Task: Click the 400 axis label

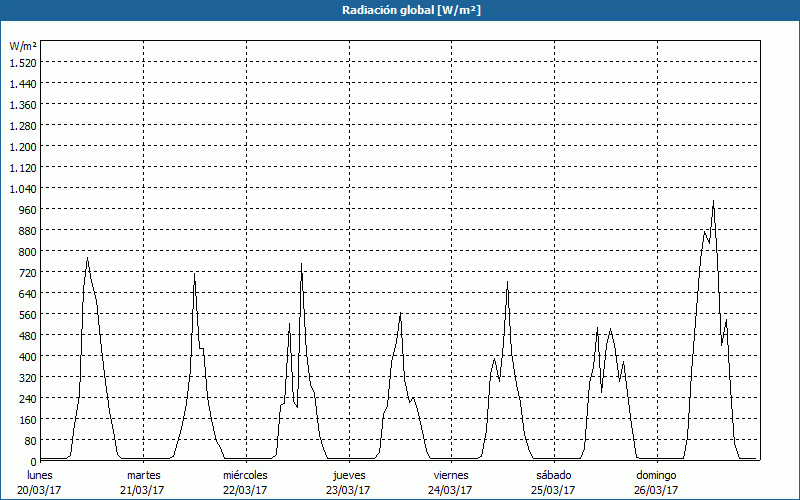Action: (28, 357)
